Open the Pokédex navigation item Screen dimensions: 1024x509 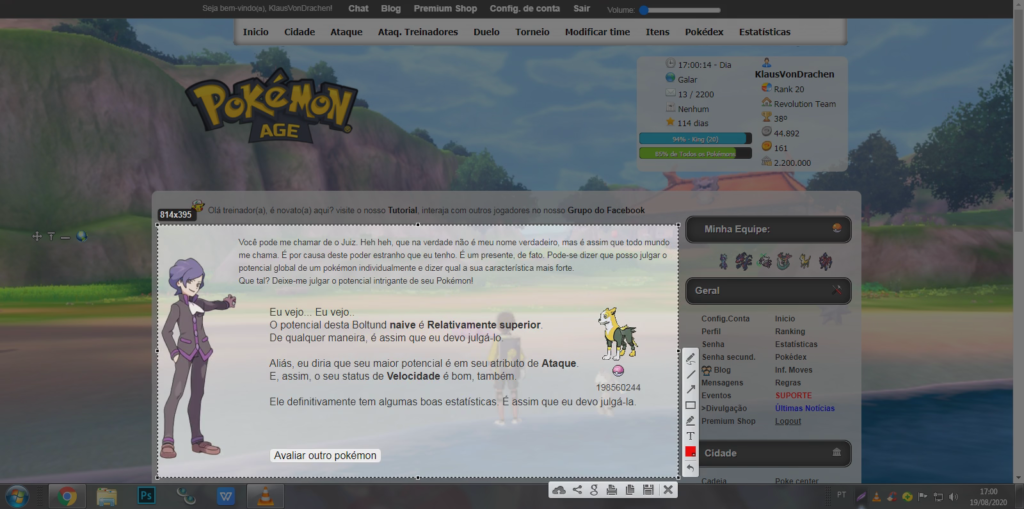tap(704, 32)
